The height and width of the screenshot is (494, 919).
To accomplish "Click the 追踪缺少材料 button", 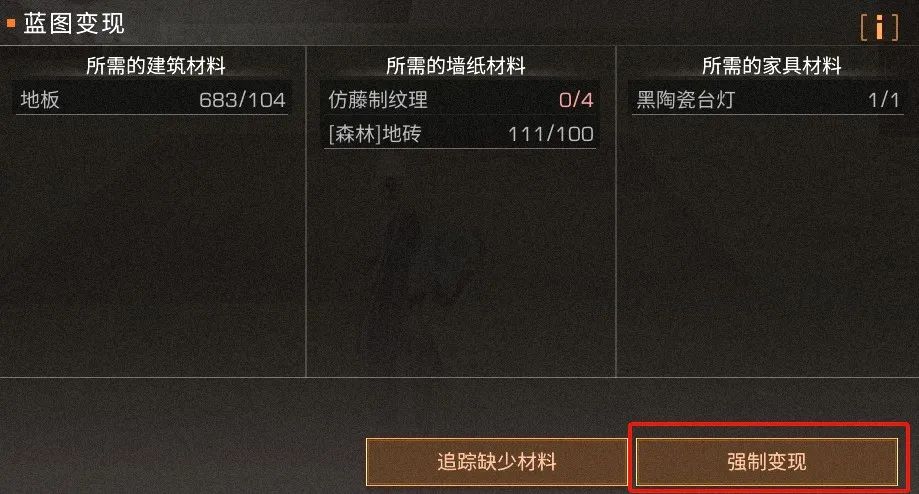I will pos(496,462).
